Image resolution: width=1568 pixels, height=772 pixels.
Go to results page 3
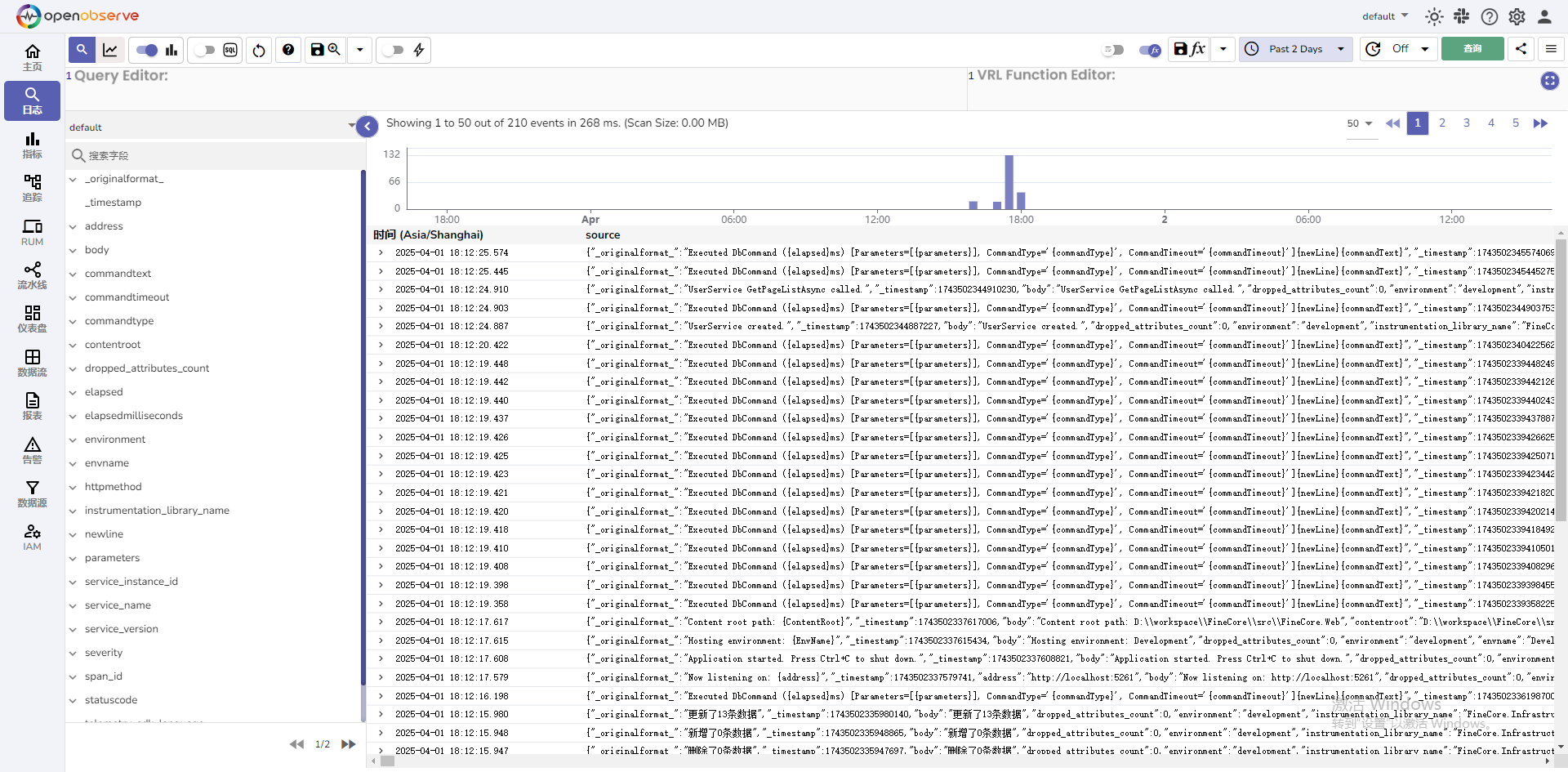tap(1466, 123)
